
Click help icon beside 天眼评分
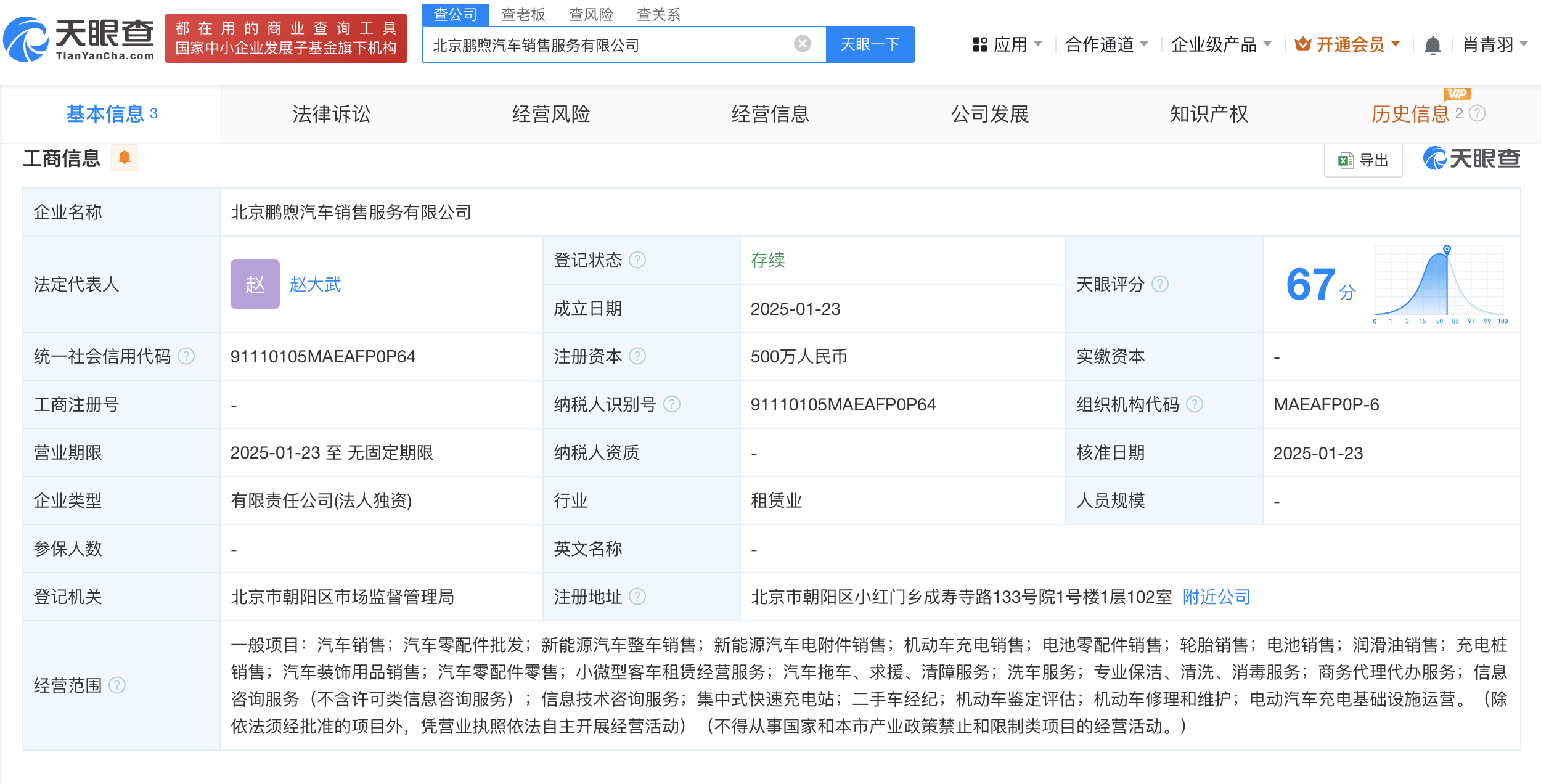point(1160,284)
